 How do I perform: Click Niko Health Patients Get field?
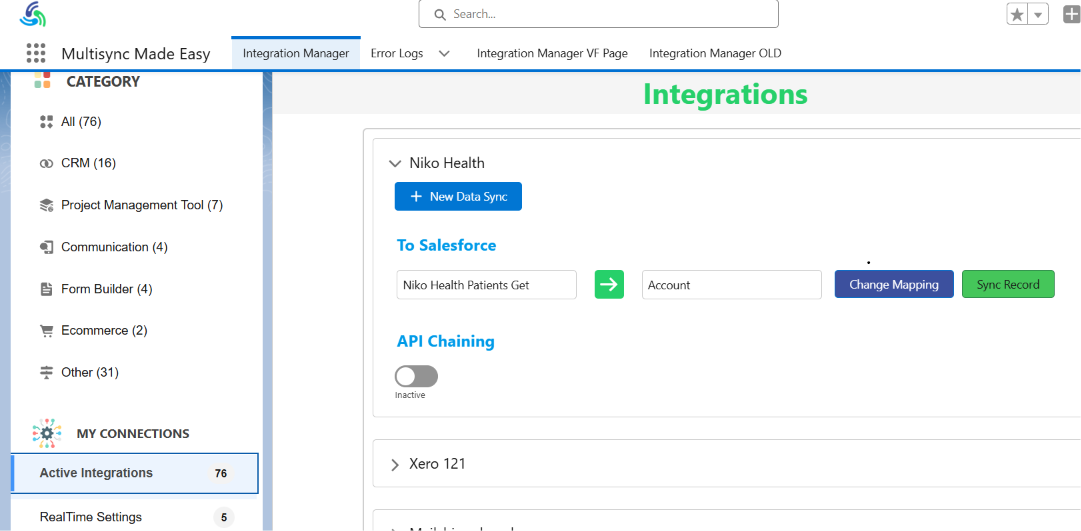pos(487,285)
